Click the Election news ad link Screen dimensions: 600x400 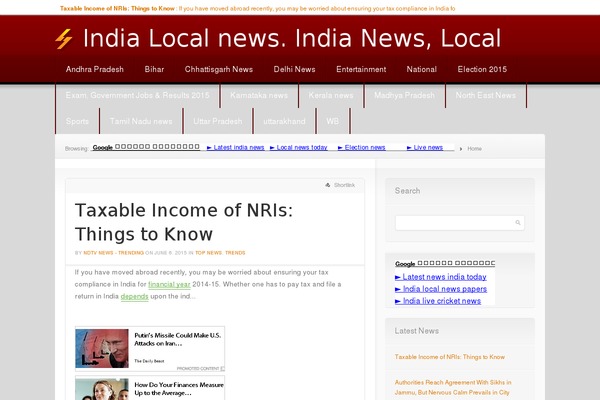[361, 147]
